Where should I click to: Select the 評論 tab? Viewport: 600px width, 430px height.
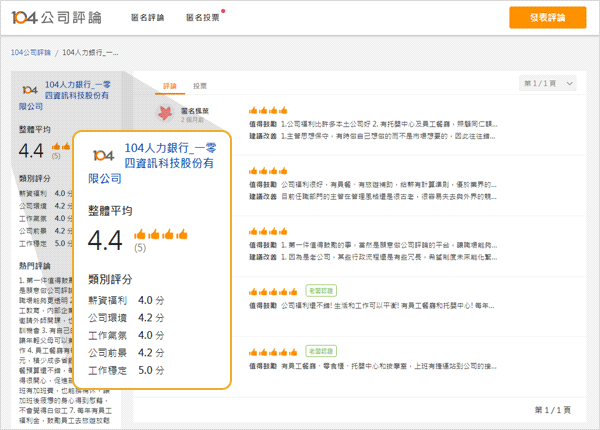170,86
